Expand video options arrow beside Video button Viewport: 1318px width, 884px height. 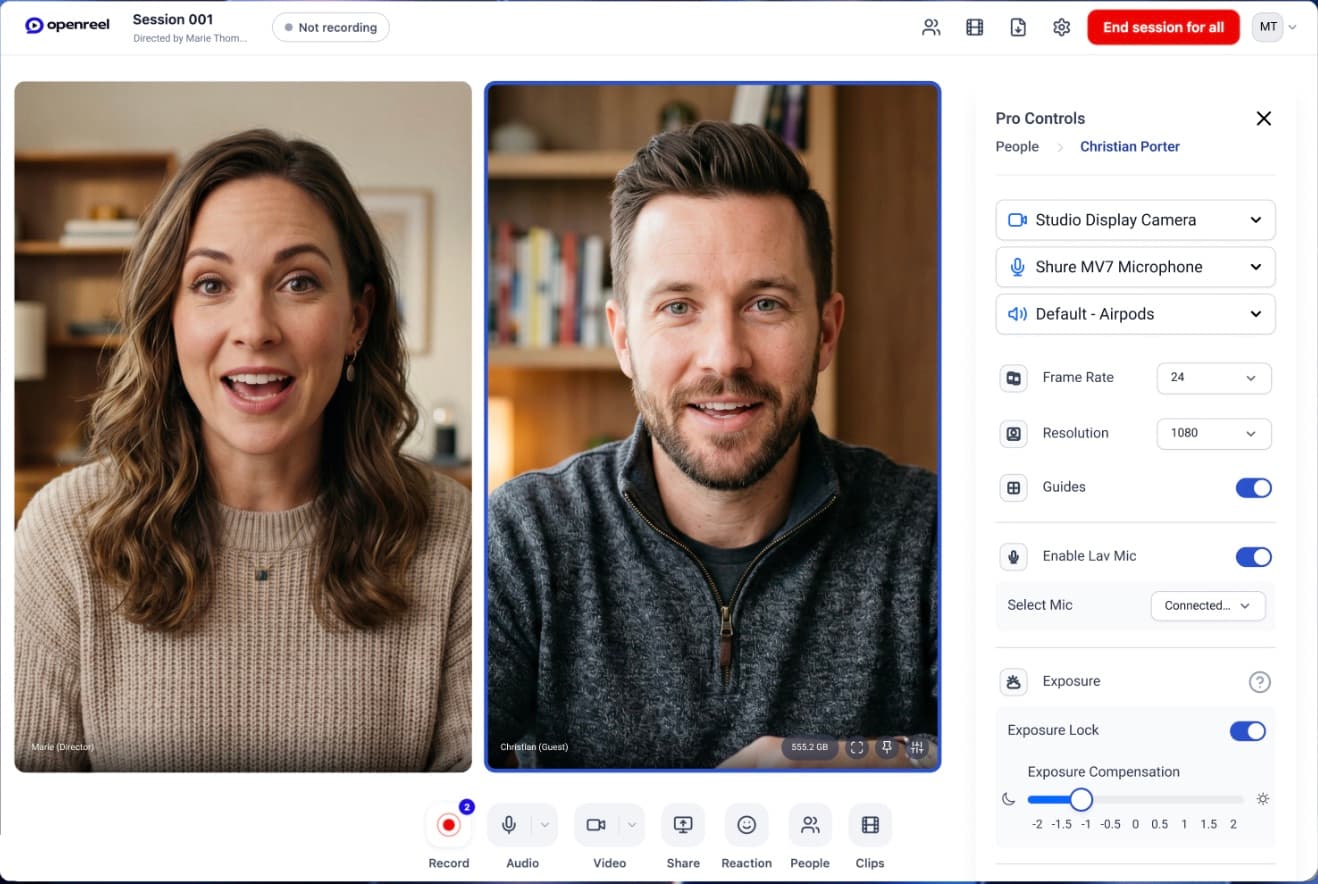point(632,825)
